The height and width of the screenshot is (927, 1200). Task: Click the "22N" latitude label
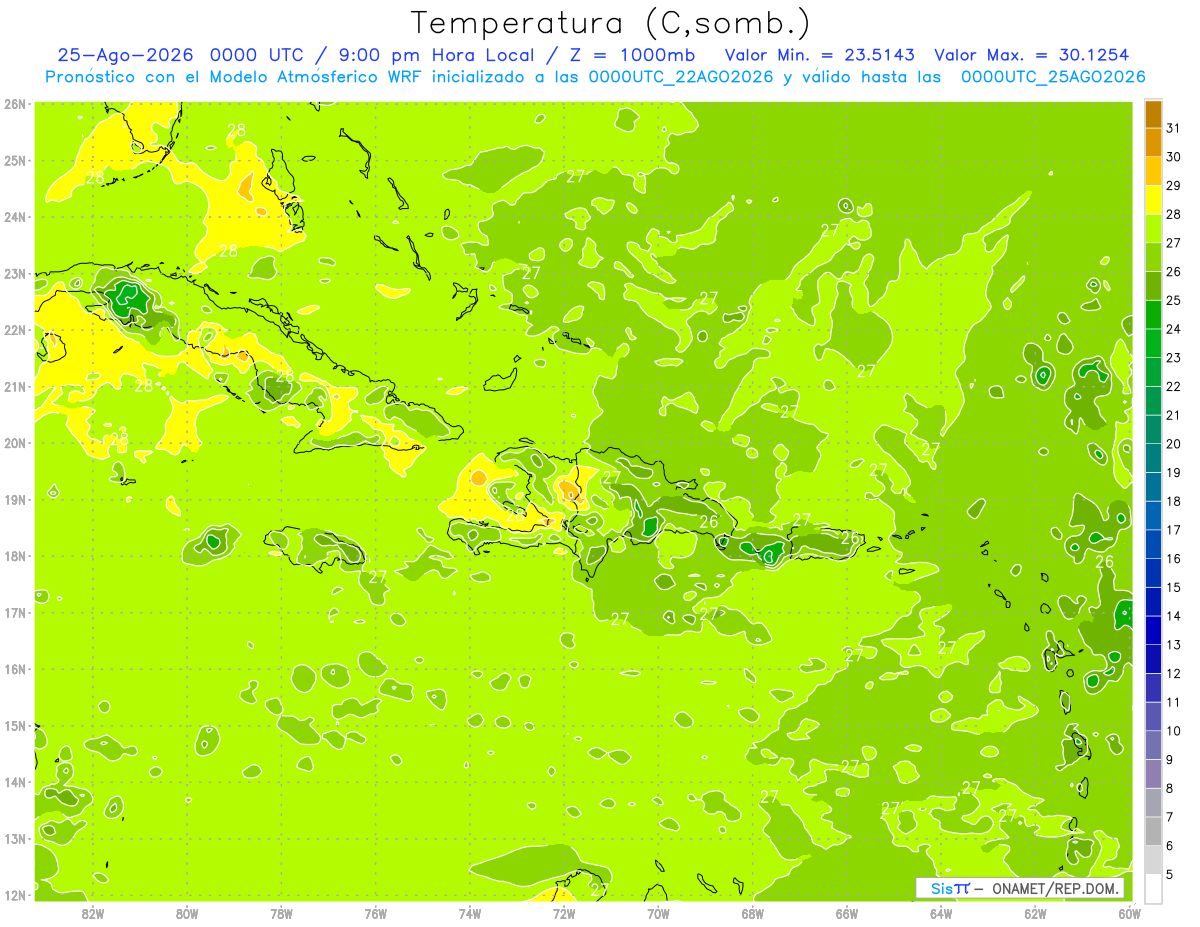[15, 330]
